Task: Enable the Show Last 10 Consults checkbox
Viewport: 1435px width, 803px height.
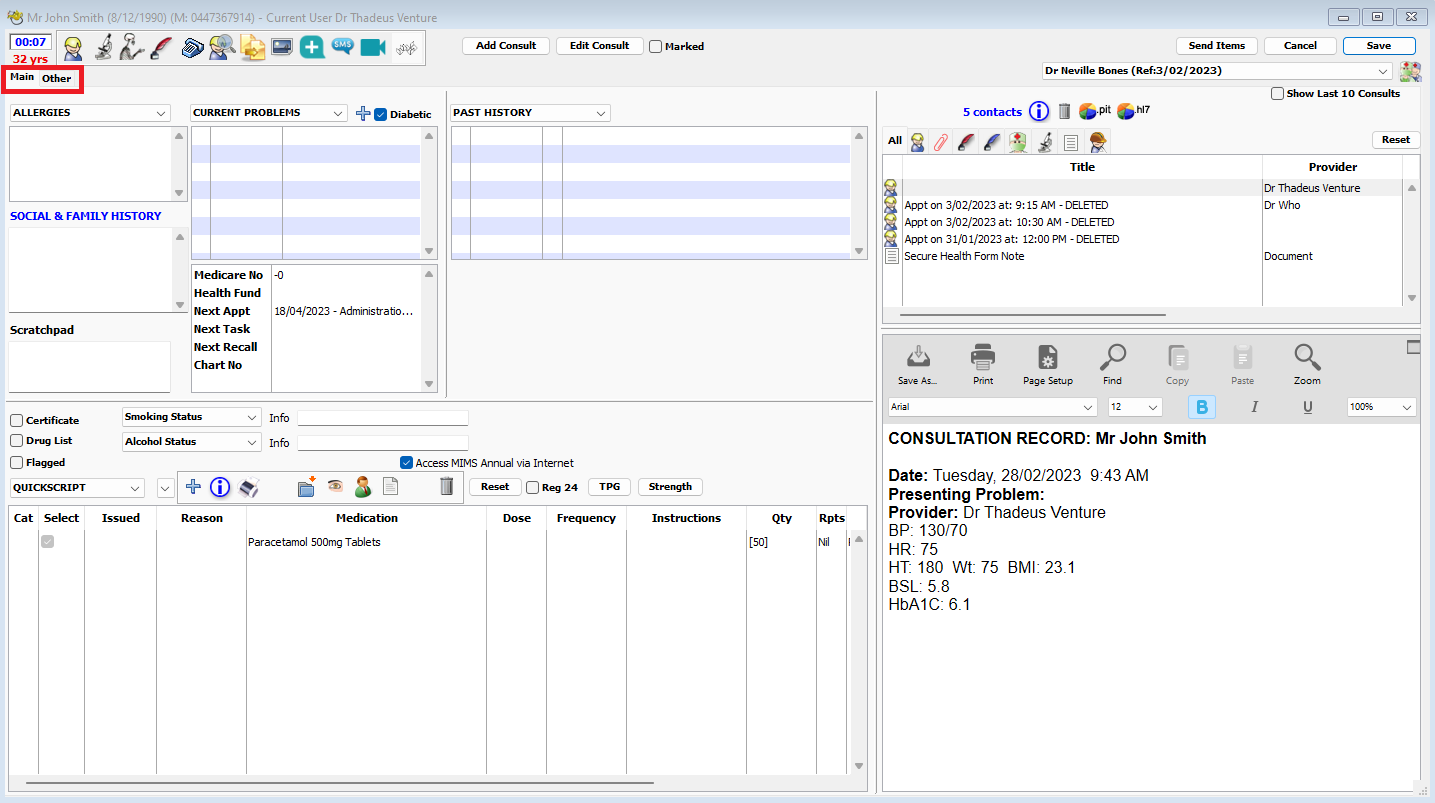Action: point(1277,93)
